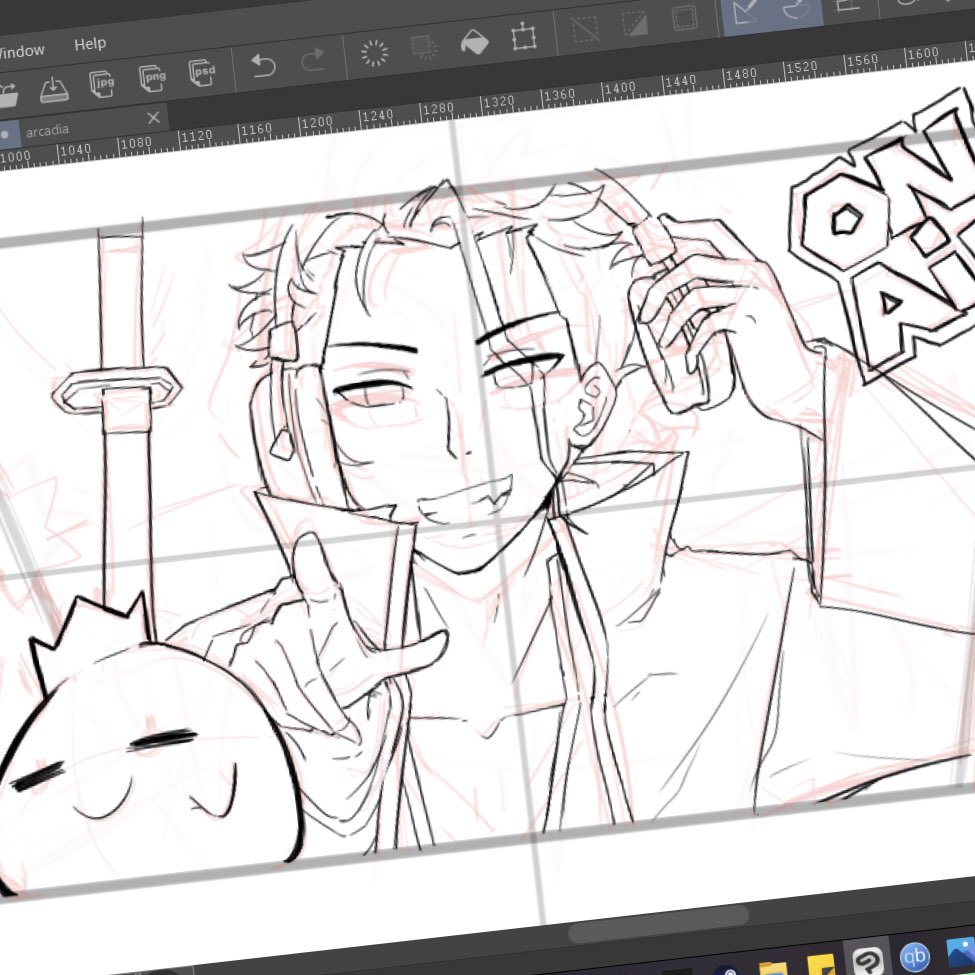Open the yellow Sticky Notes taskbar icon
Image resolution: width=975 pixels, height=975 pixels.
[821, 964]
